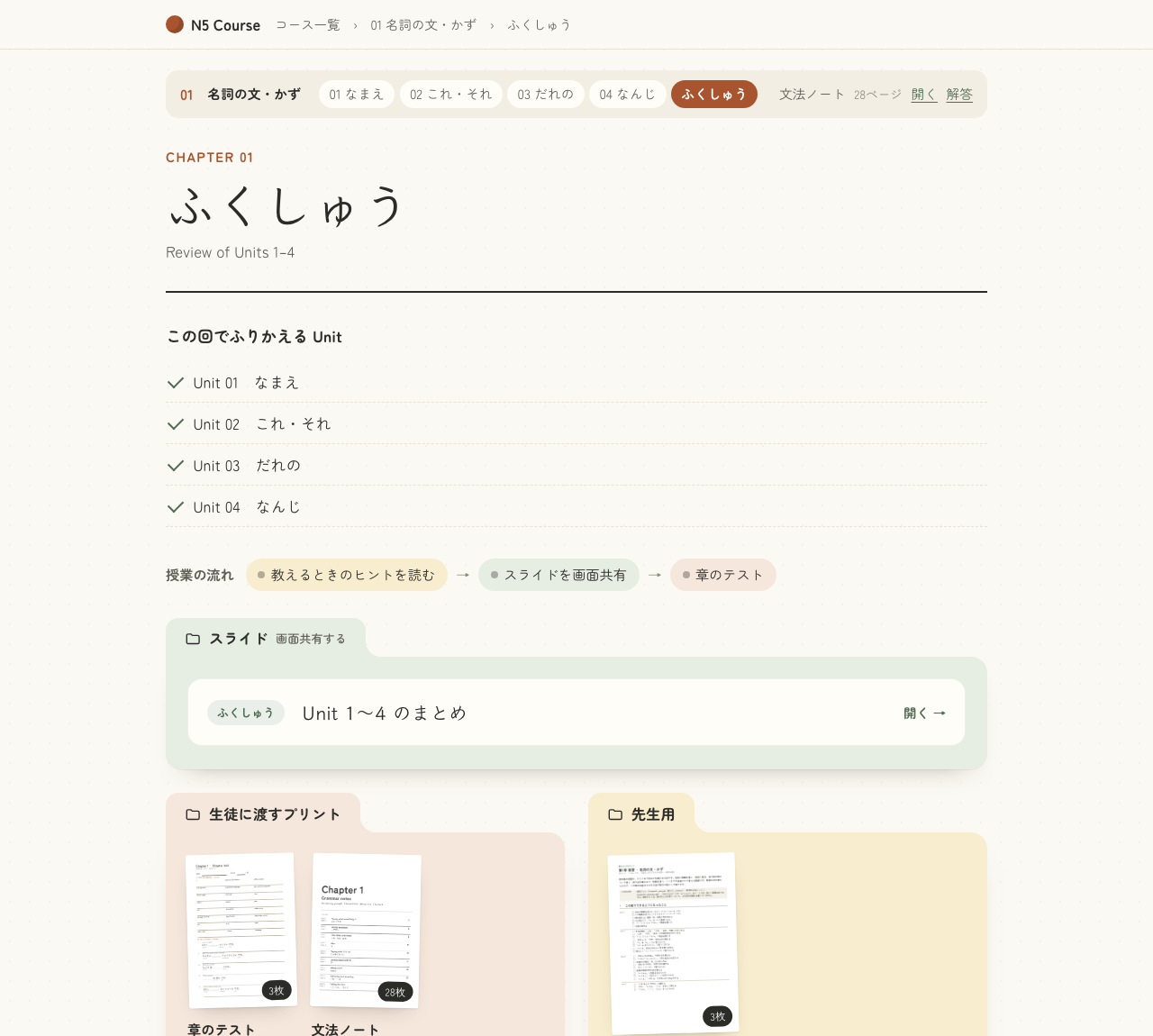The image size is (1153, 1036).
Task: Click the checkmark beside Unit 01 なまえ
Action: [176, 383]
